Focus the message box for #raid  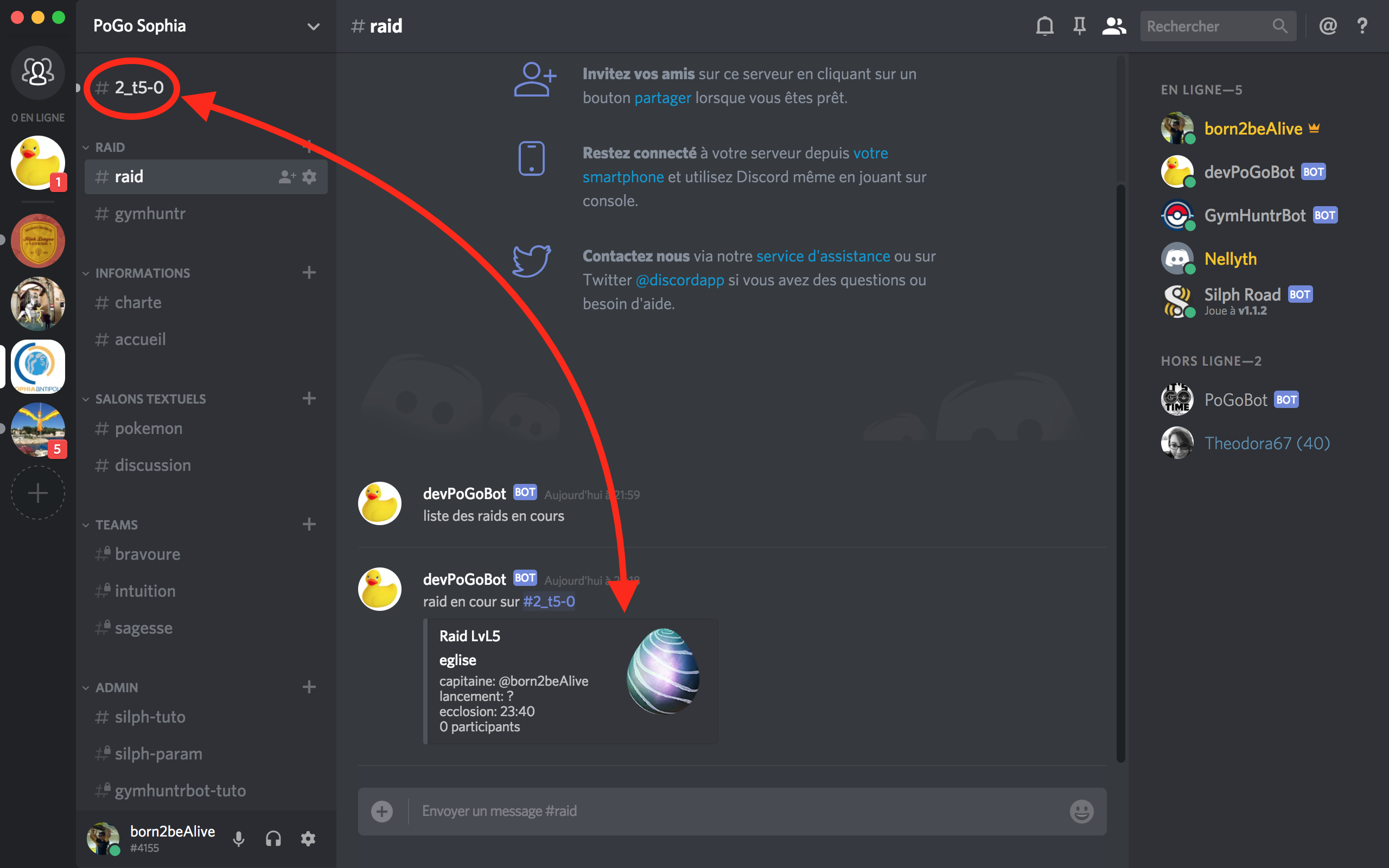732,811
